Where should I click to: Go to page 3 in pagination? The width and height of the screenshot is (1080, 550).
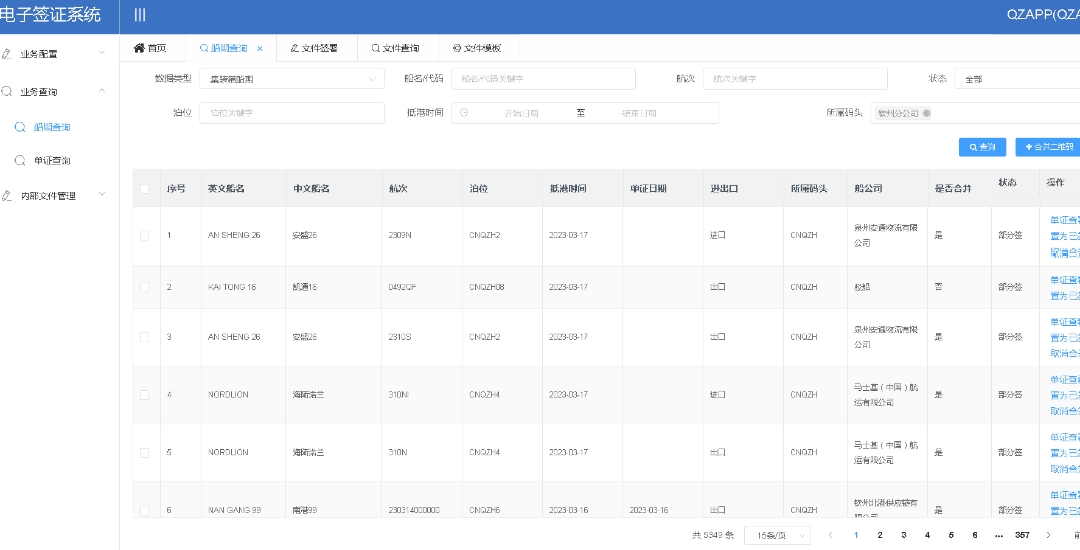pyautogui.click(x=904, y=535)
